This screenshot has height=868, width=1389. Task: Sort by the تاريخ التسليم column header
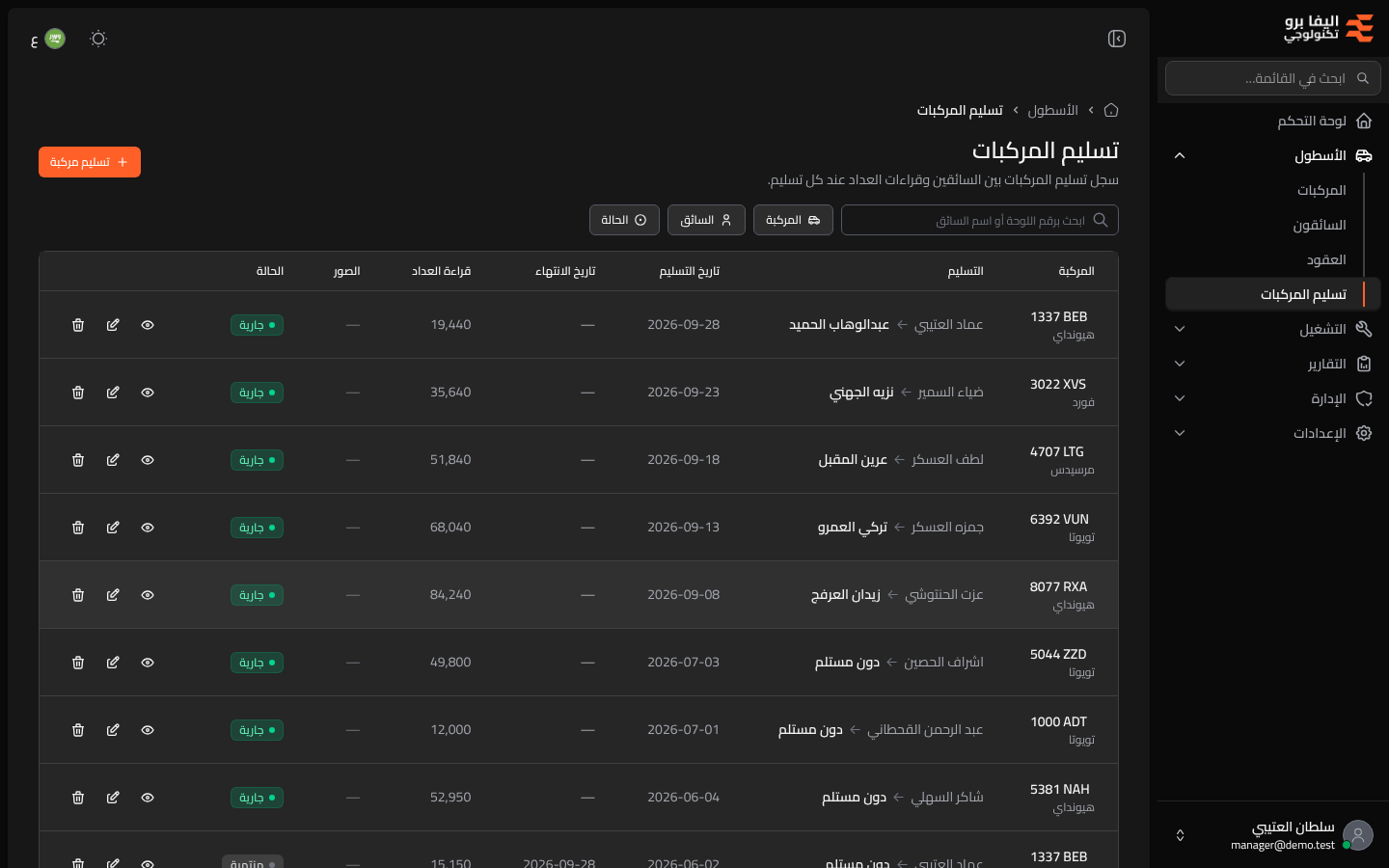coord(689,271)
